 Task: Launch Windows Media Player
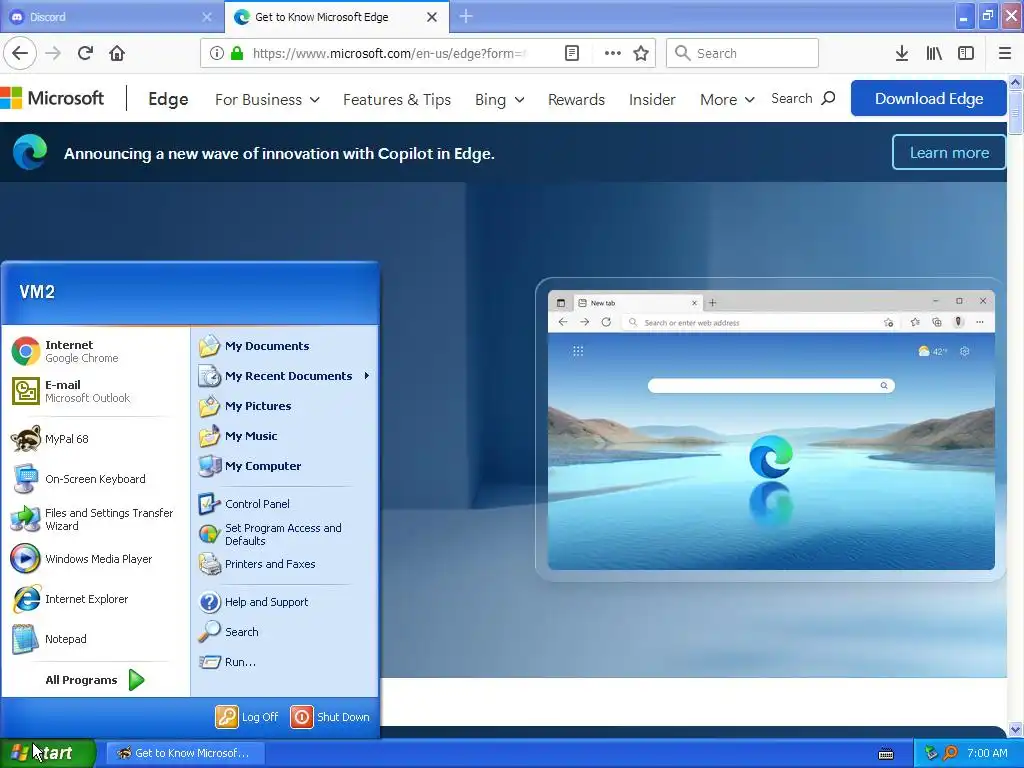click(x=95, y=559)
